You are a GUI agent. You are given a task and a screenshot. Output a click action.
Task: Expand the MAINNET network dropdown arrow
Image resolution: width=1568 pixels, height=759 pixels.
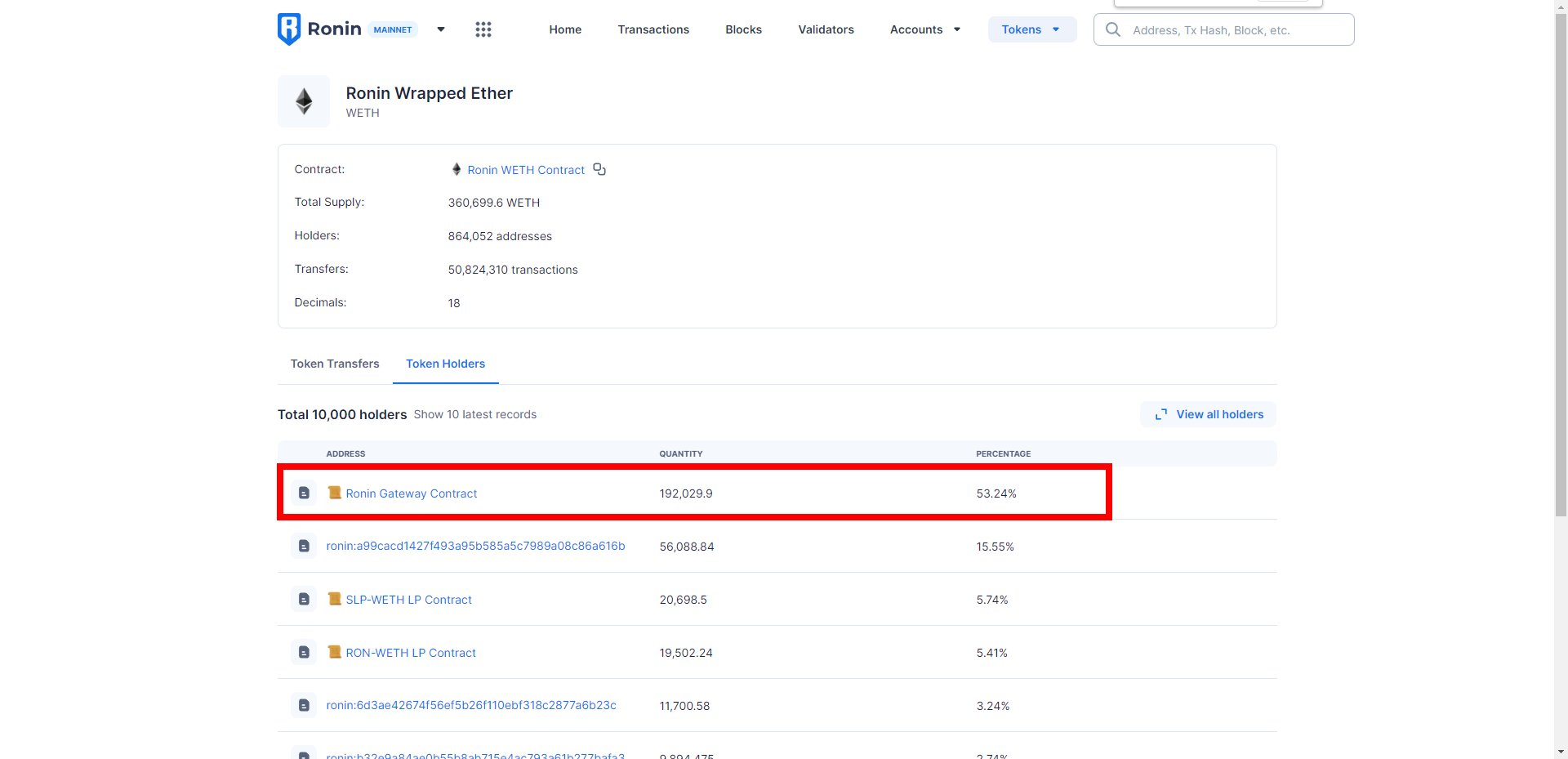pos(441,29)
